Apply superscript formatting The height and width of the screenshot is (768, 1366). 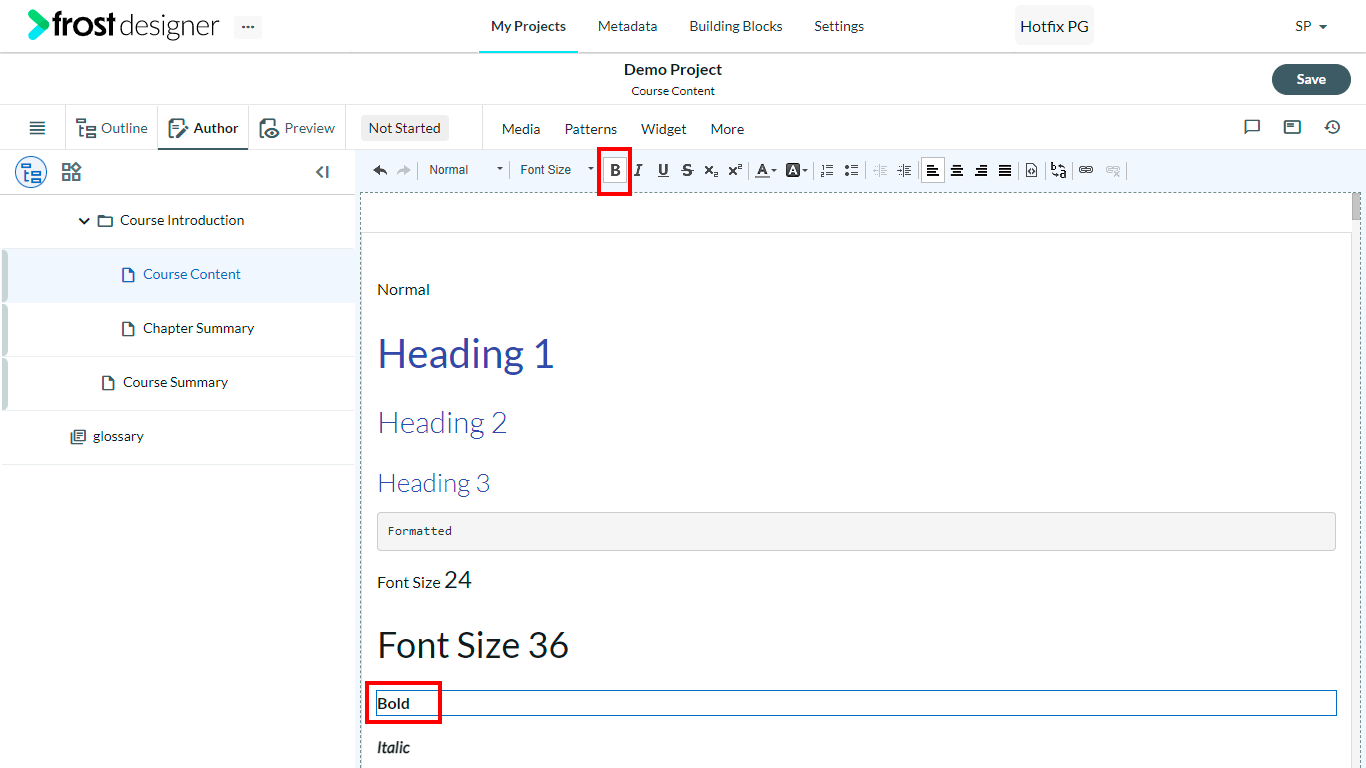pyautogui.click(x=735, y=170)
